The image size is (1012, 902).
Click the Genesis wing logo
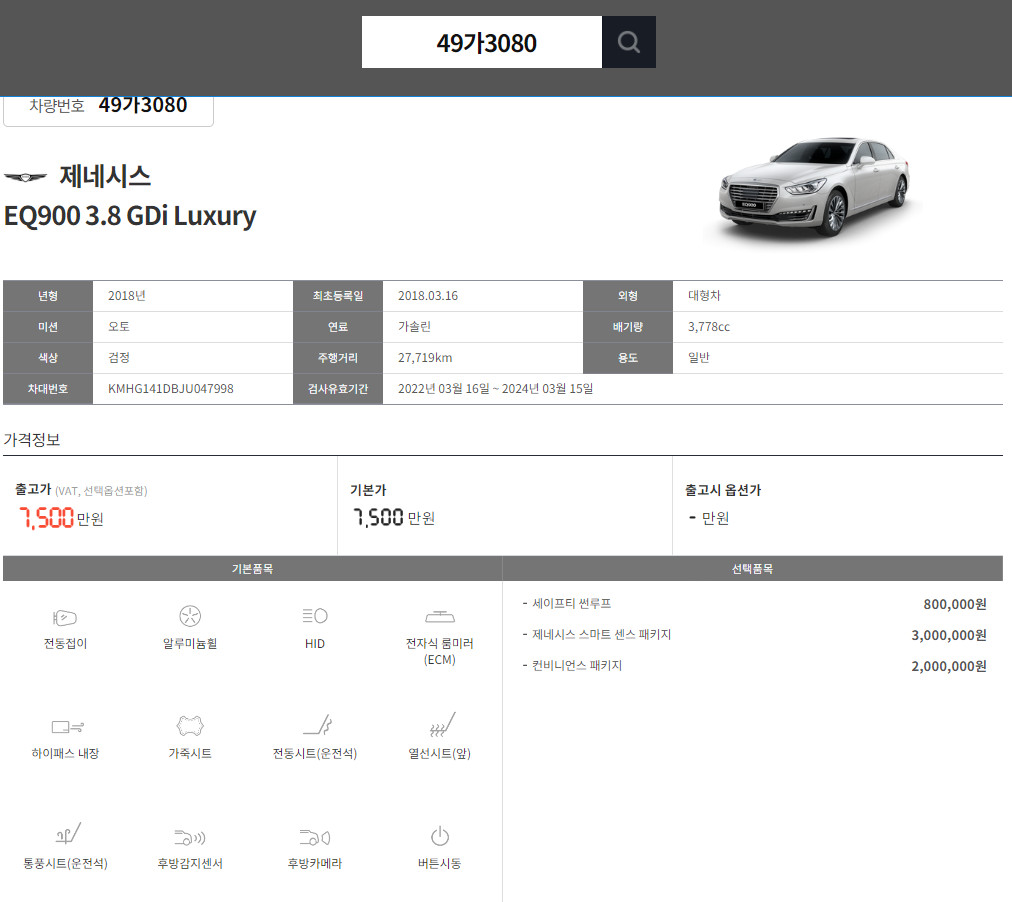coord(26,177)
